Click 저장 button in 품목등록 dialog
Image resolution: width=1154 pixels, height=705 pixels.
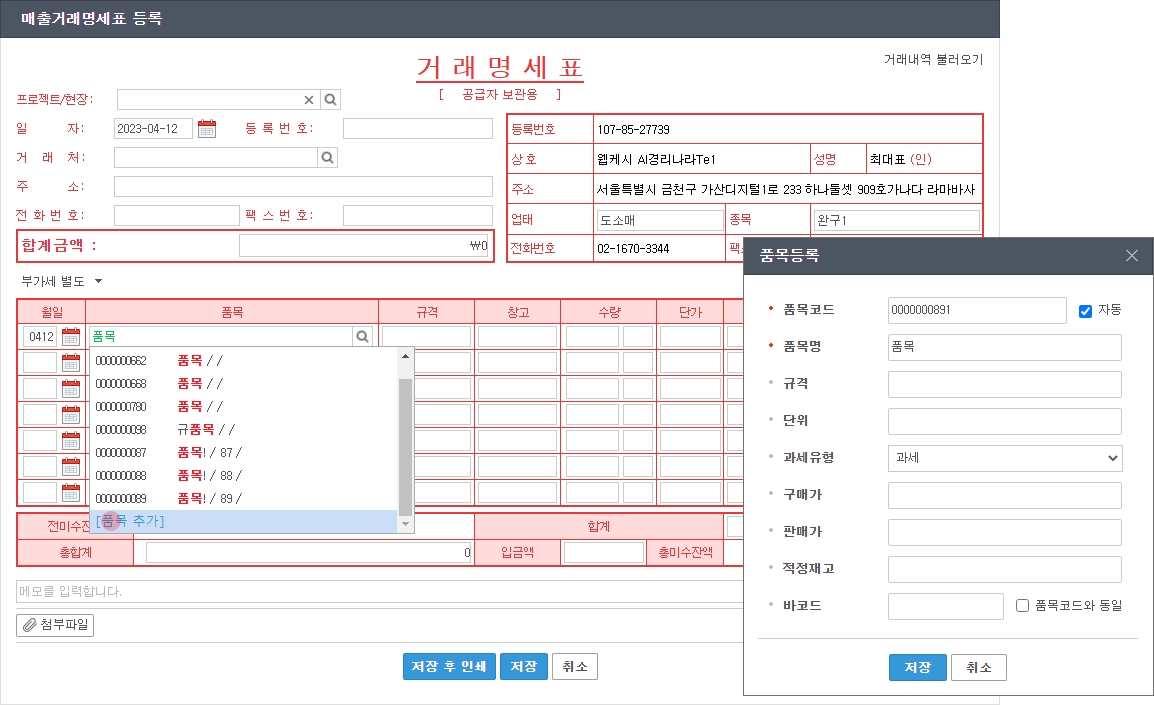click(917, 668)
